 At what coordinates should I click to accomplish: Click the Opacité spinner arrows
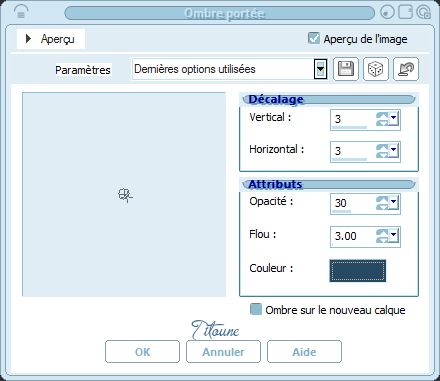[382, 203]
